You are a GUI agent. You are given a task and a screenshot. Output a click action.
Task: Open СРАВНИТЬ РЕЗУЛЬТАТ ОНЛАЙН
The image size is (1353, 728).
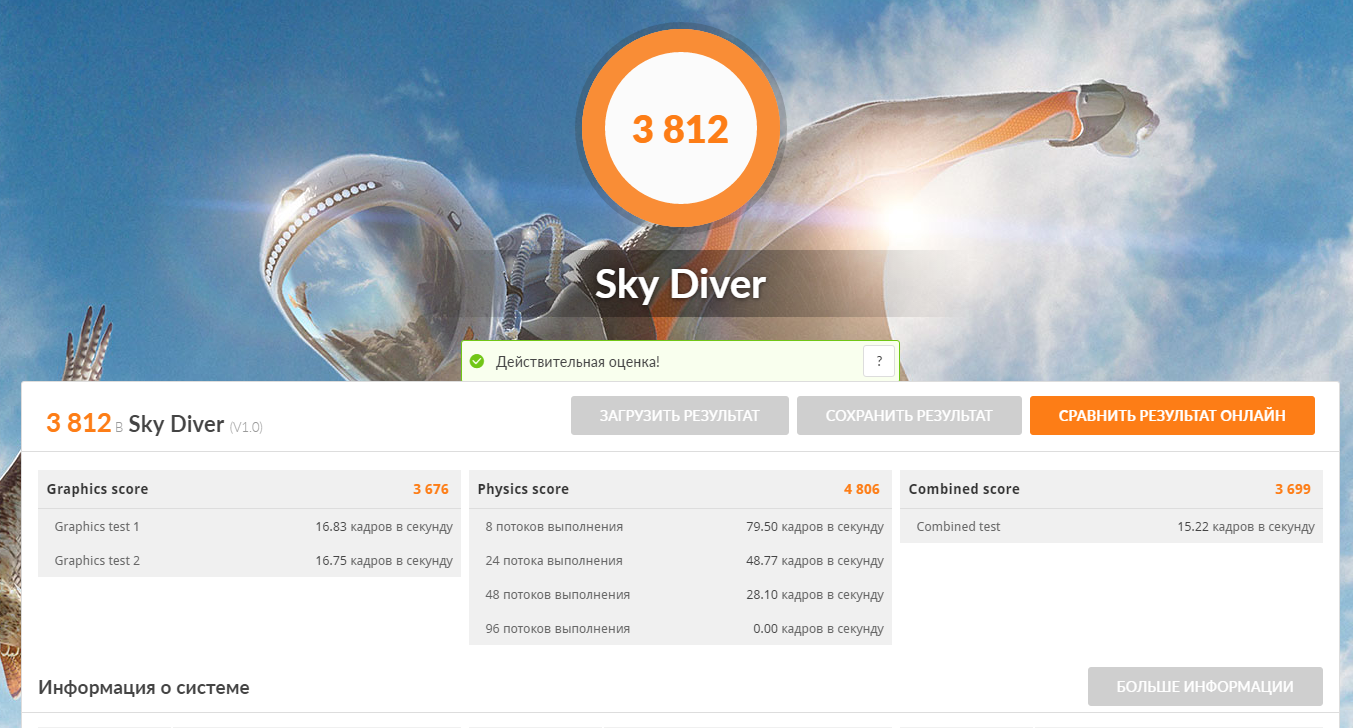click(x=1172, y=416)
